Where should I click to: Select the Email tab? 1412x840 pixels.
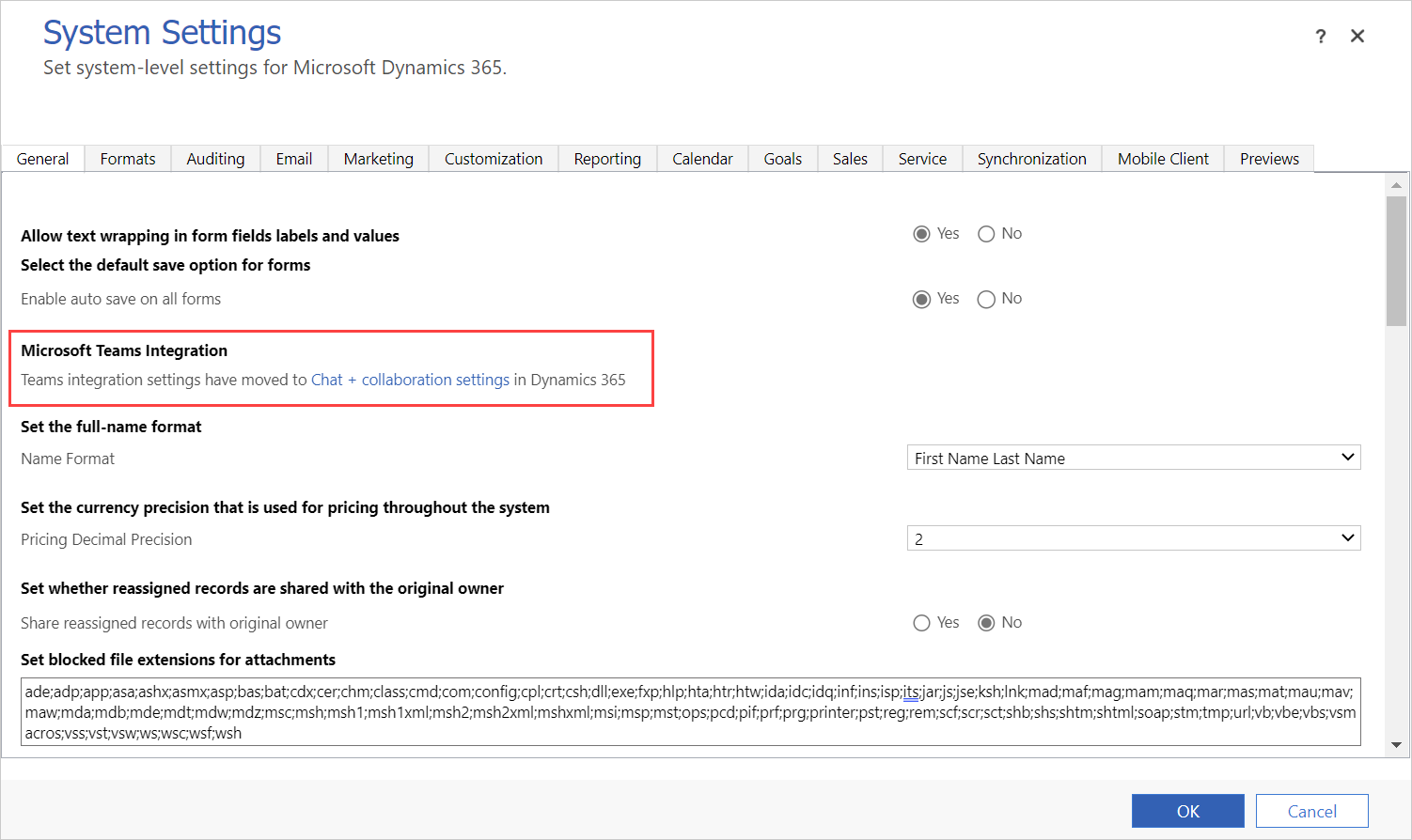coord(294,159)
